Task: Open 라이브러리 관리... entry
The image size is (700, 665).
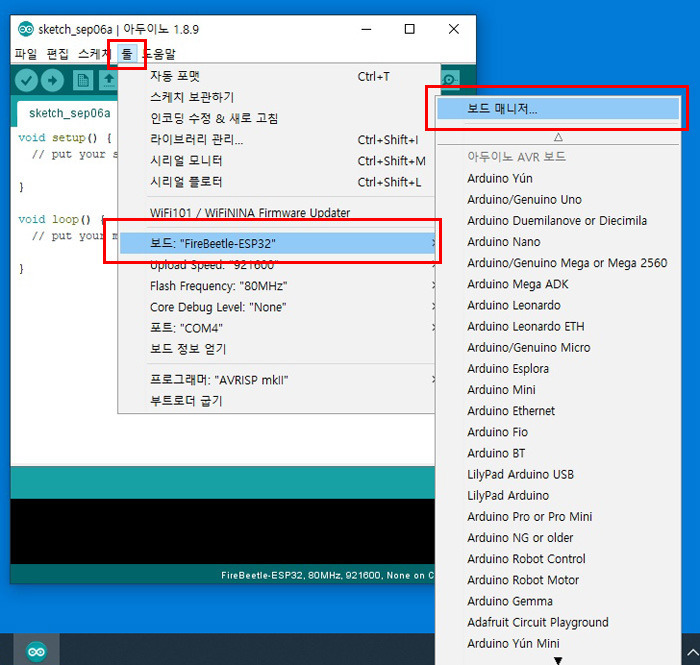Action: (x=277, y=140)
